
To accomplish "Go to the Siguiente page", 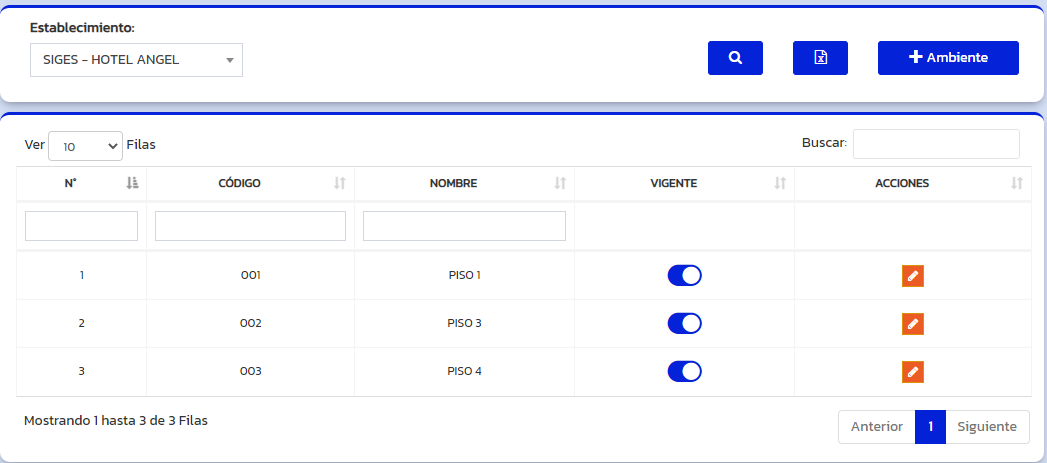I will click(987, 427).
